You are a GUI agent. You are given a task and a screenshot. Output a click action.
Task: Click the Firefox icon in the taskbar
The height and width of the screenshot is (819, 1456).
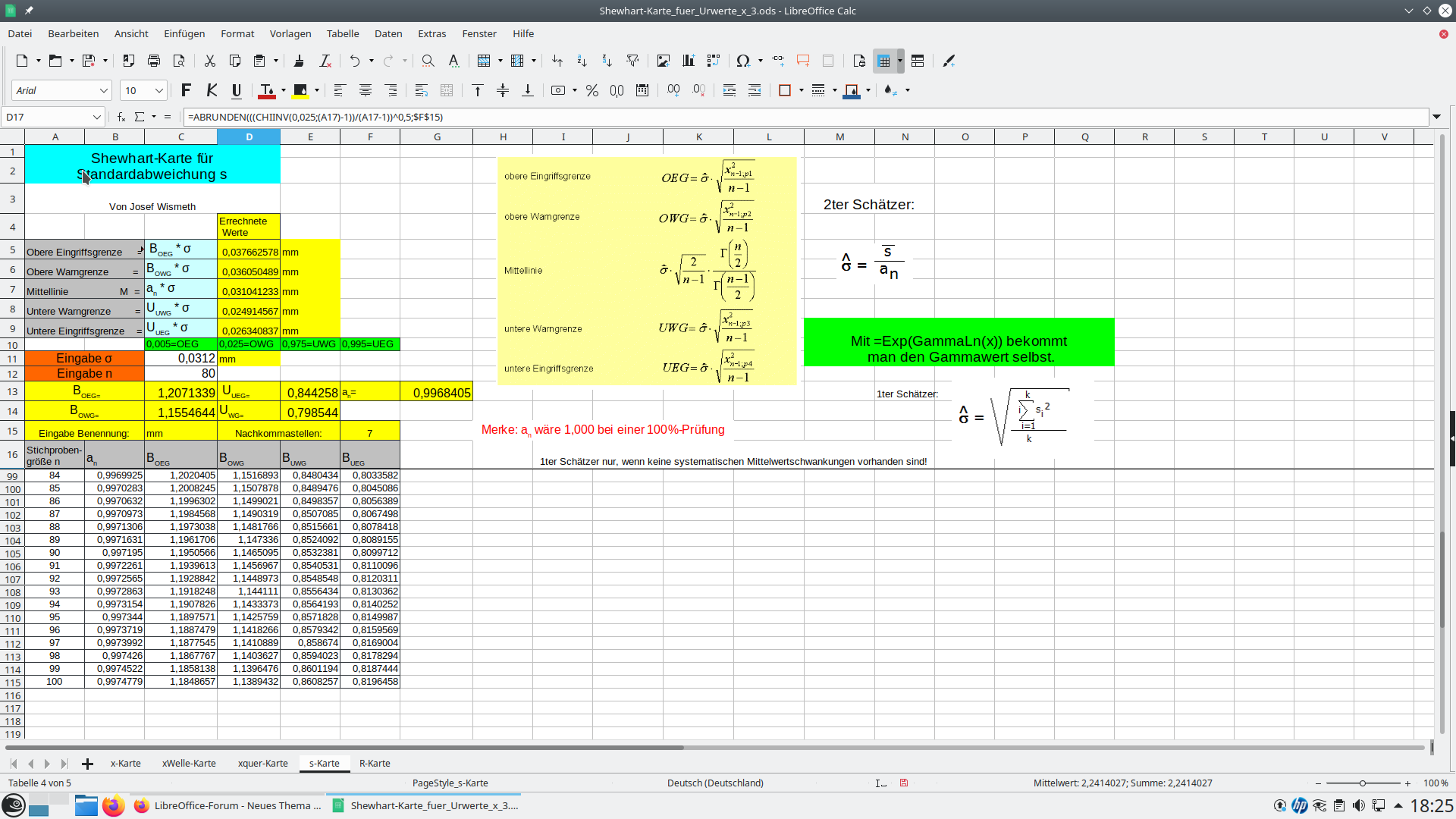[x=114, y=805]
